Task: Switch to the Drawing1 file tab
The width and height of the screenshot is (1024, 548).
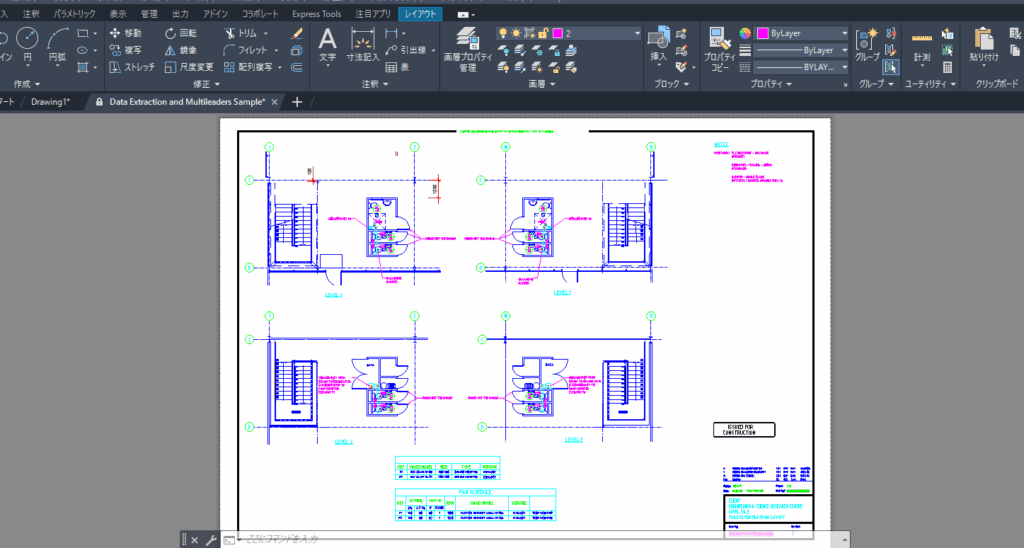Action: [x=59, y=102]
